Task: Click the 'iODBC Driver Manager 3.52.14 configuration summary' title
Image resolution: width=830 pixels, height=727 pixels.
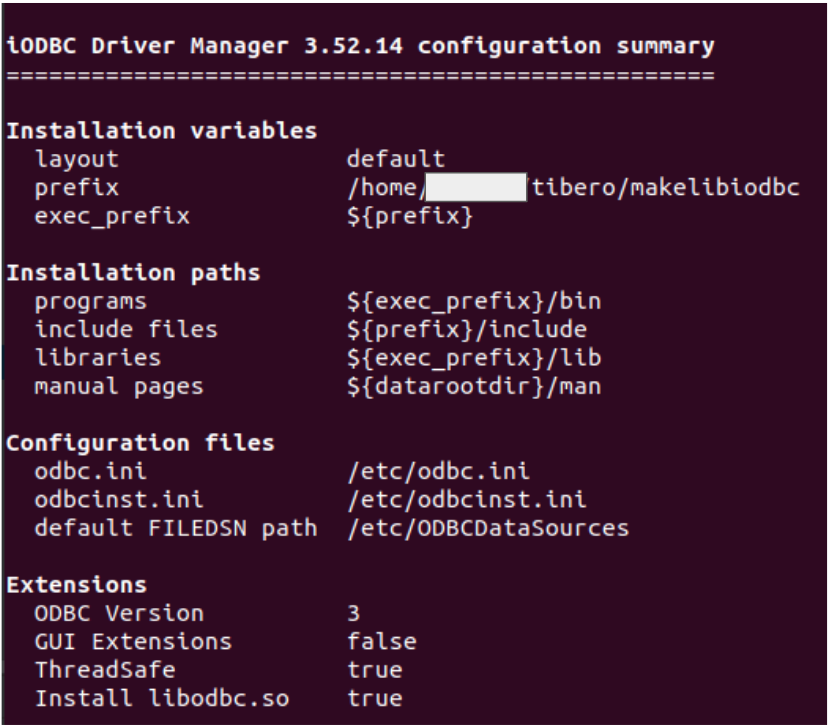Action: [360, 46]
